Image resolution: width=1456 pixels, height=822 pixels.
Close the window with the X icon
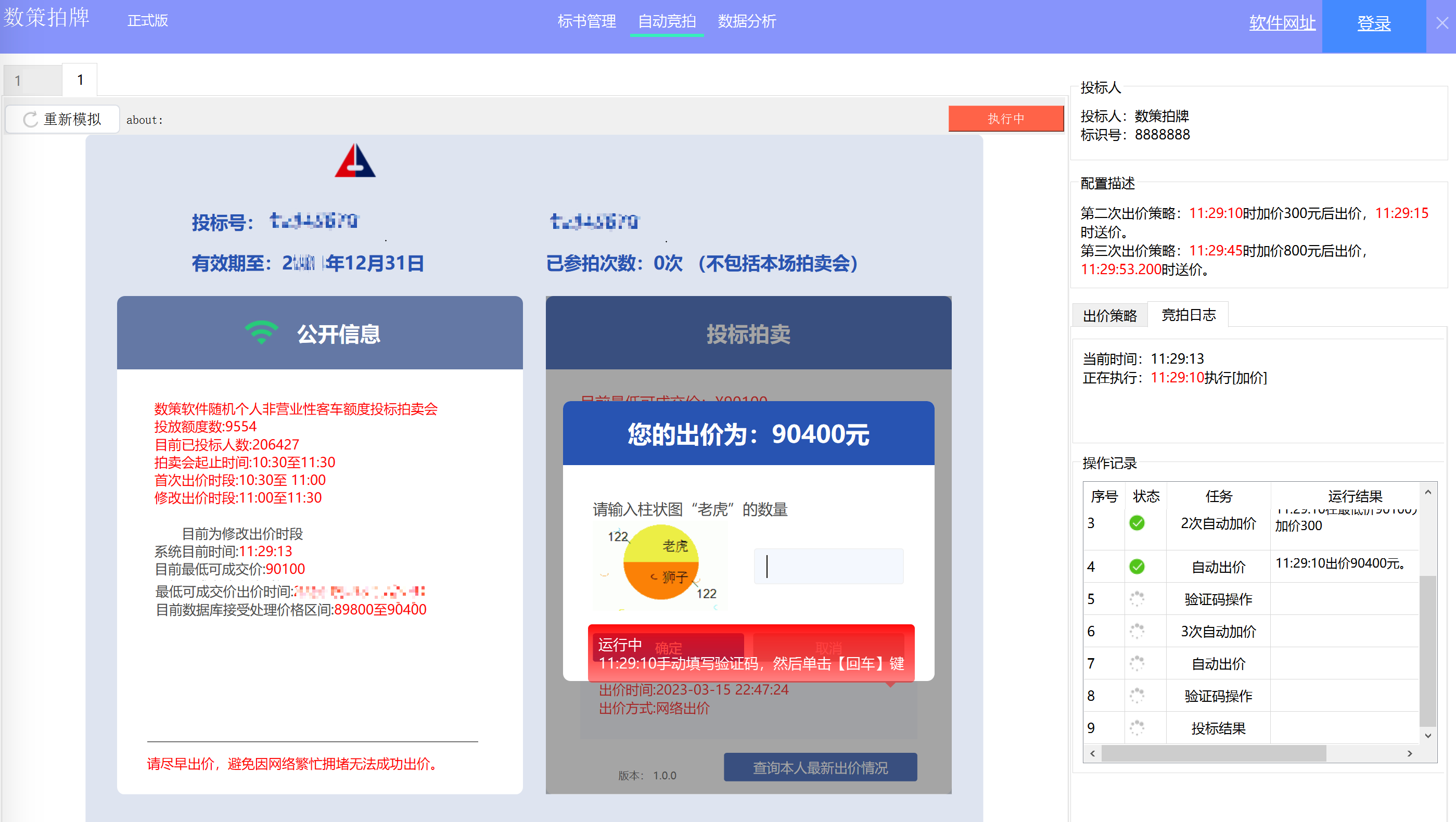(1442, 23)
